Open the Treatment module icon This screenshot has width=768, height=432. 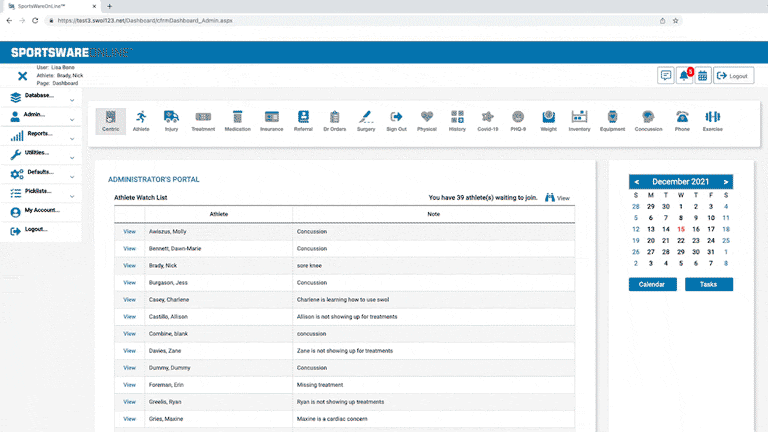(203, 121)
